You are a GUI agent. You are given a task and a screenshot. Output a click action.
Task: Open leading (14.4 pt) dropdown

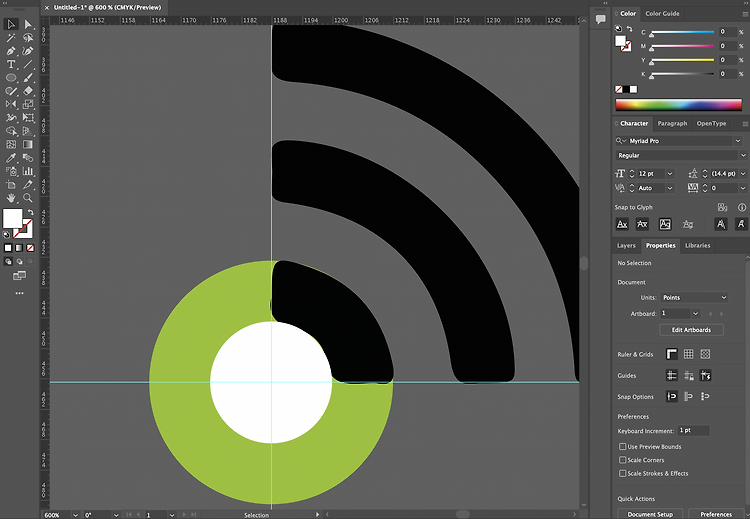click(743, 174)
